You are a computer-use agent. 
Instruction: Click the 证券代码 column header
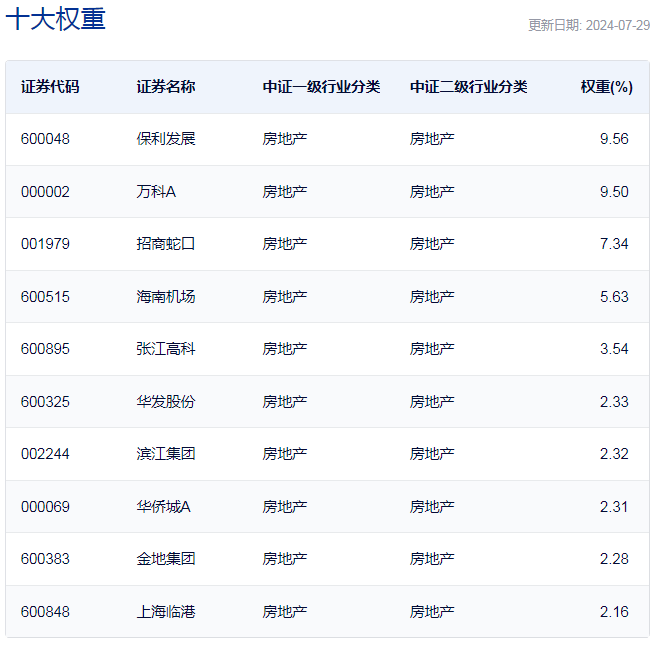click(x=50, y=87)
